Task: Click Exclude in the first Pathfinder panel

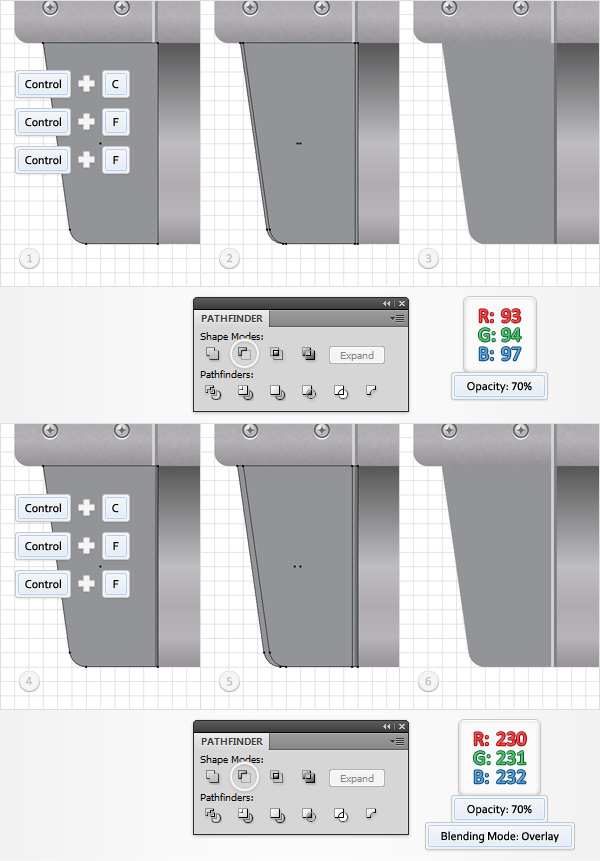Action: (x=309, y=354)
